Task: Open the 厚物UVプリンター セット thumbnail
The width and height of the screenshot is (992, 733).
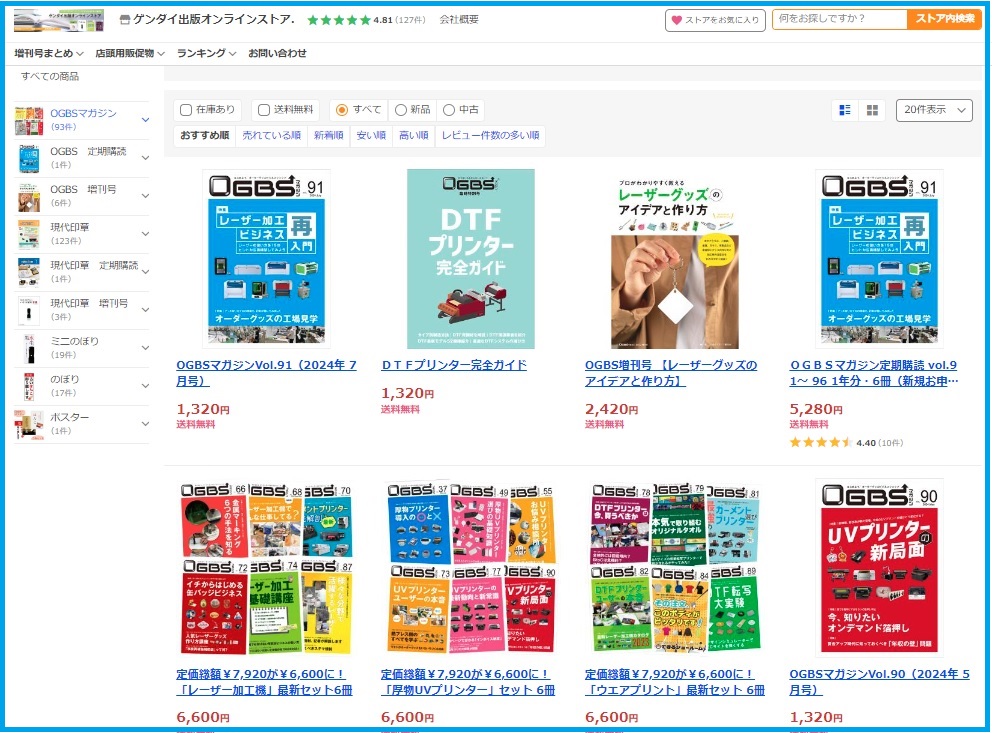Action: tap(471, 568)
